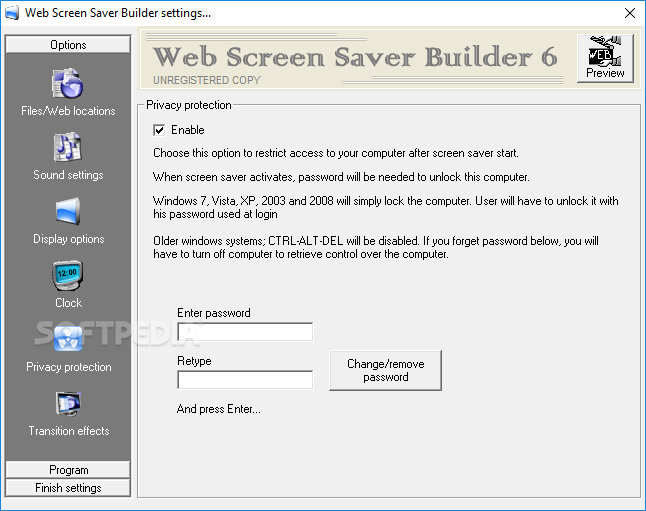Click the Enable checkbox label text
The width and height of the screenshot is (646, 511).
click(x=188, y=130)
